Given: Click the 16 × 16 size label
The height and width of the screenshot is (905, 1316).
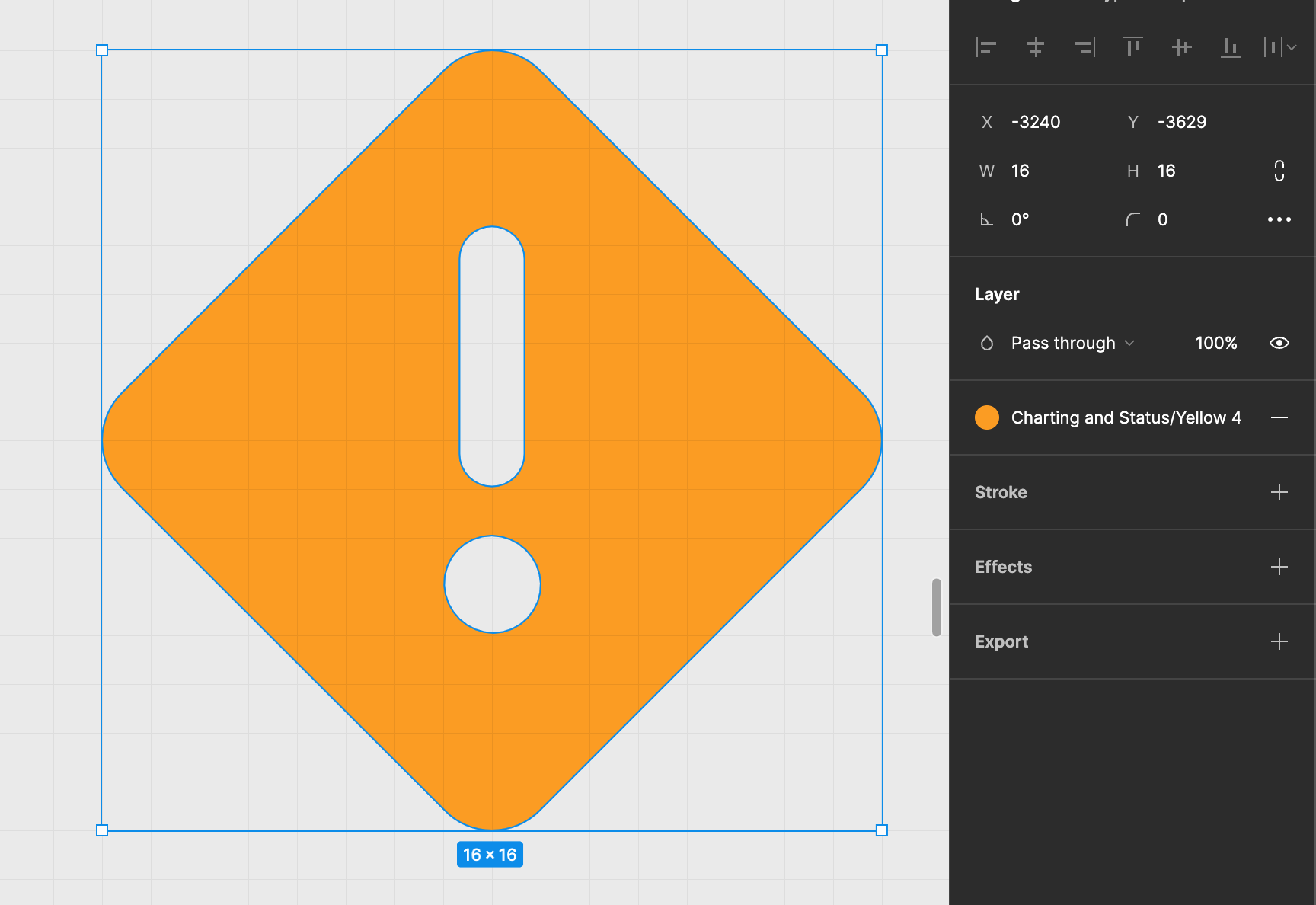Looking at the screenshot, I should (490, 855).
